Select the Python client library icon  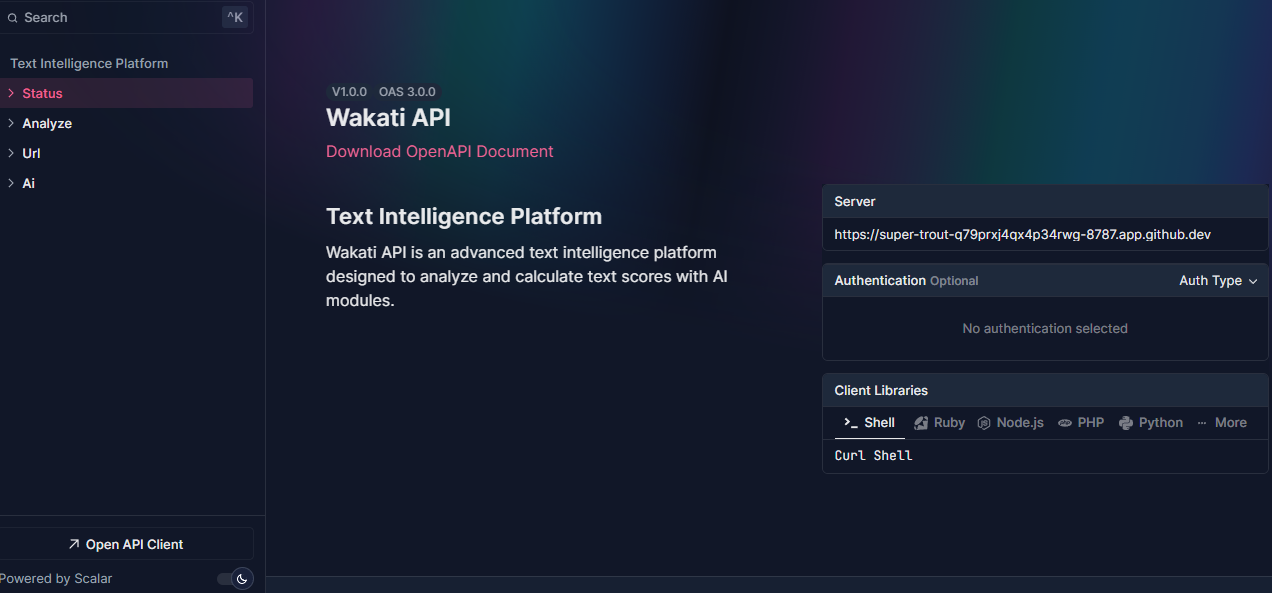[1122, 422]
